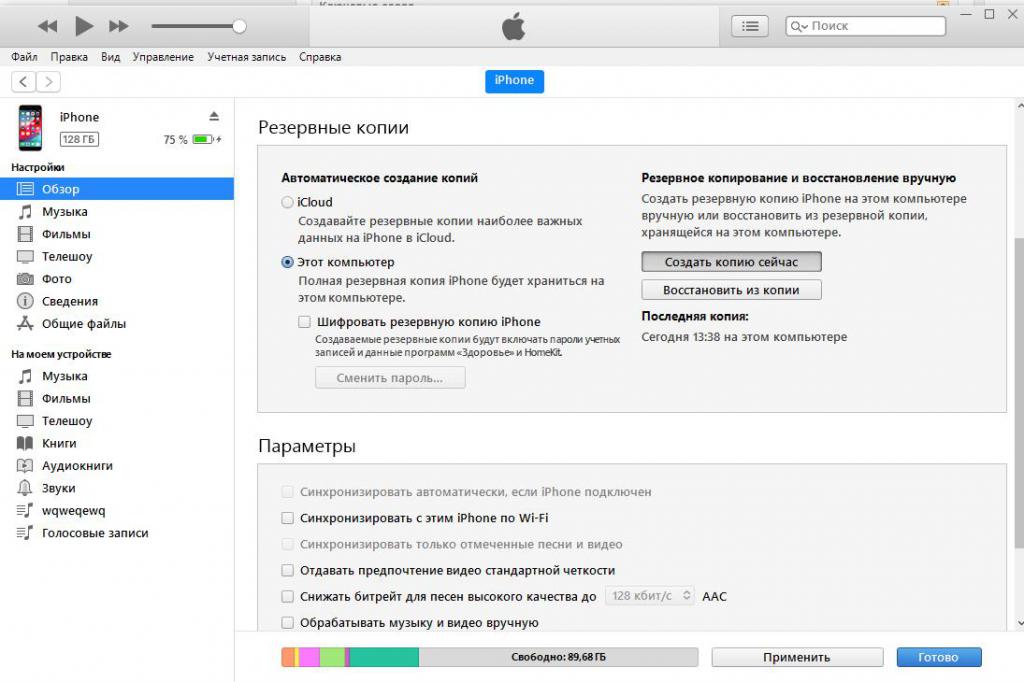Enable Шифровать резервную копию iPhone checkbox

(x=304, y=321)
